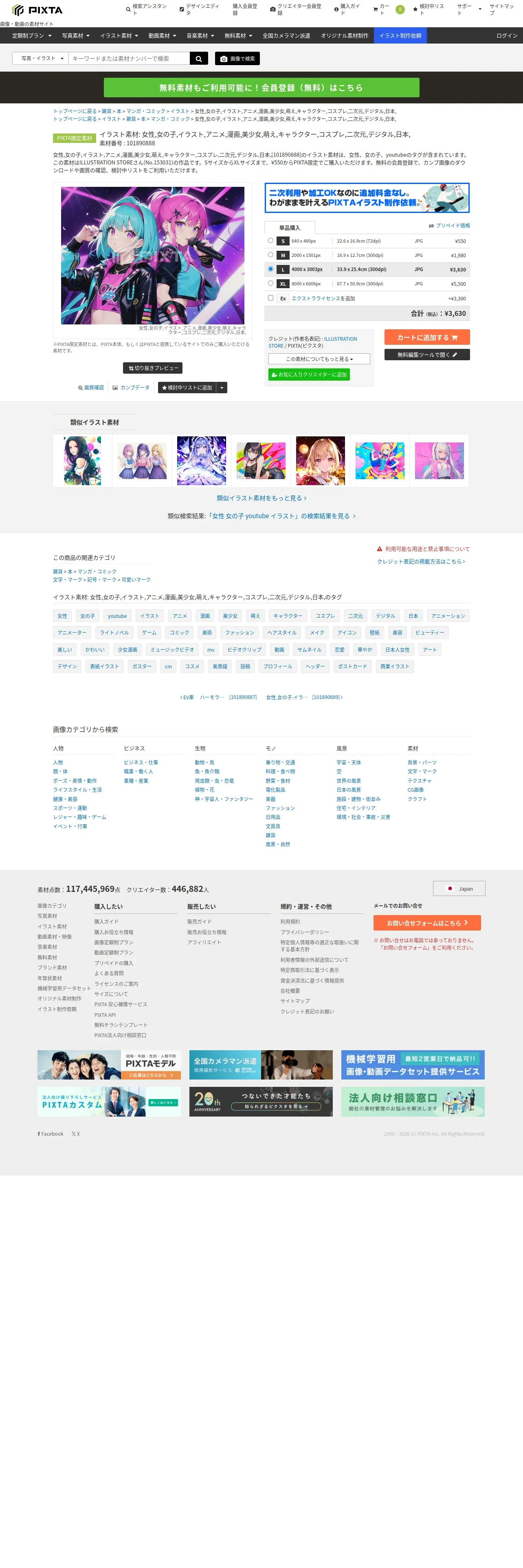Click 20th ANNIVERSARY banner

point(261,1102)
